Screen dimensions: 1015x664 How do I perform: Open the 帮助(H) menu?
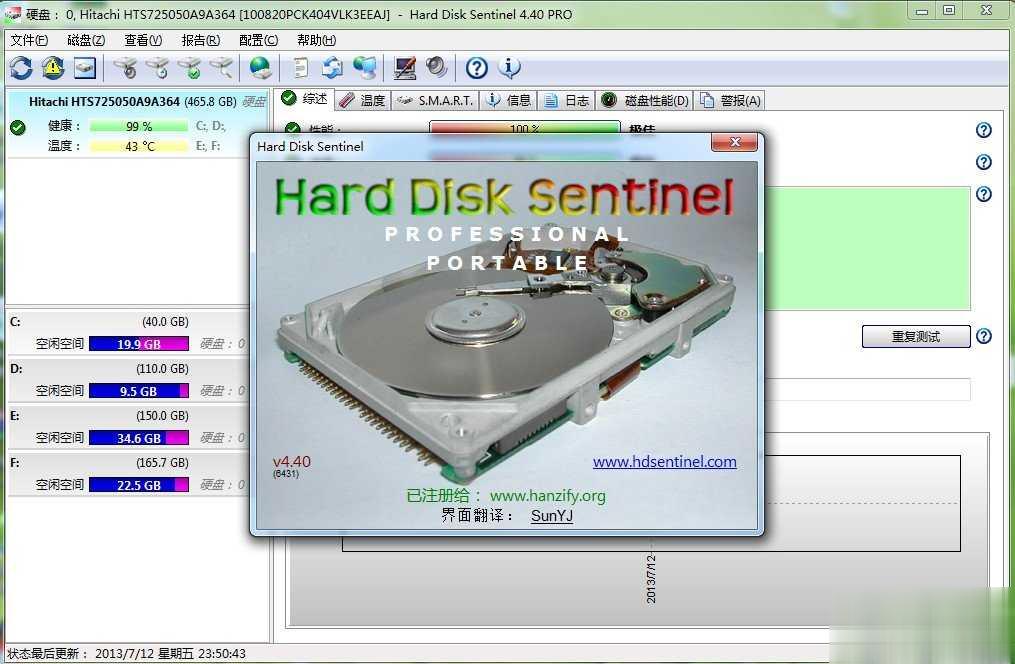click(317, 40)
